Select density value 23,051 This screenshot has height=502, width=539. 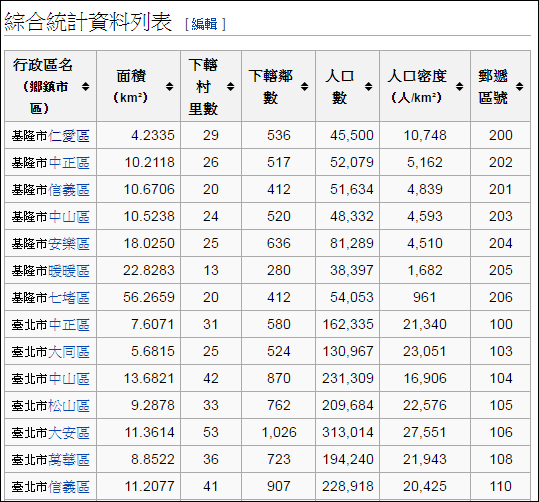click(x=425, y=351)
